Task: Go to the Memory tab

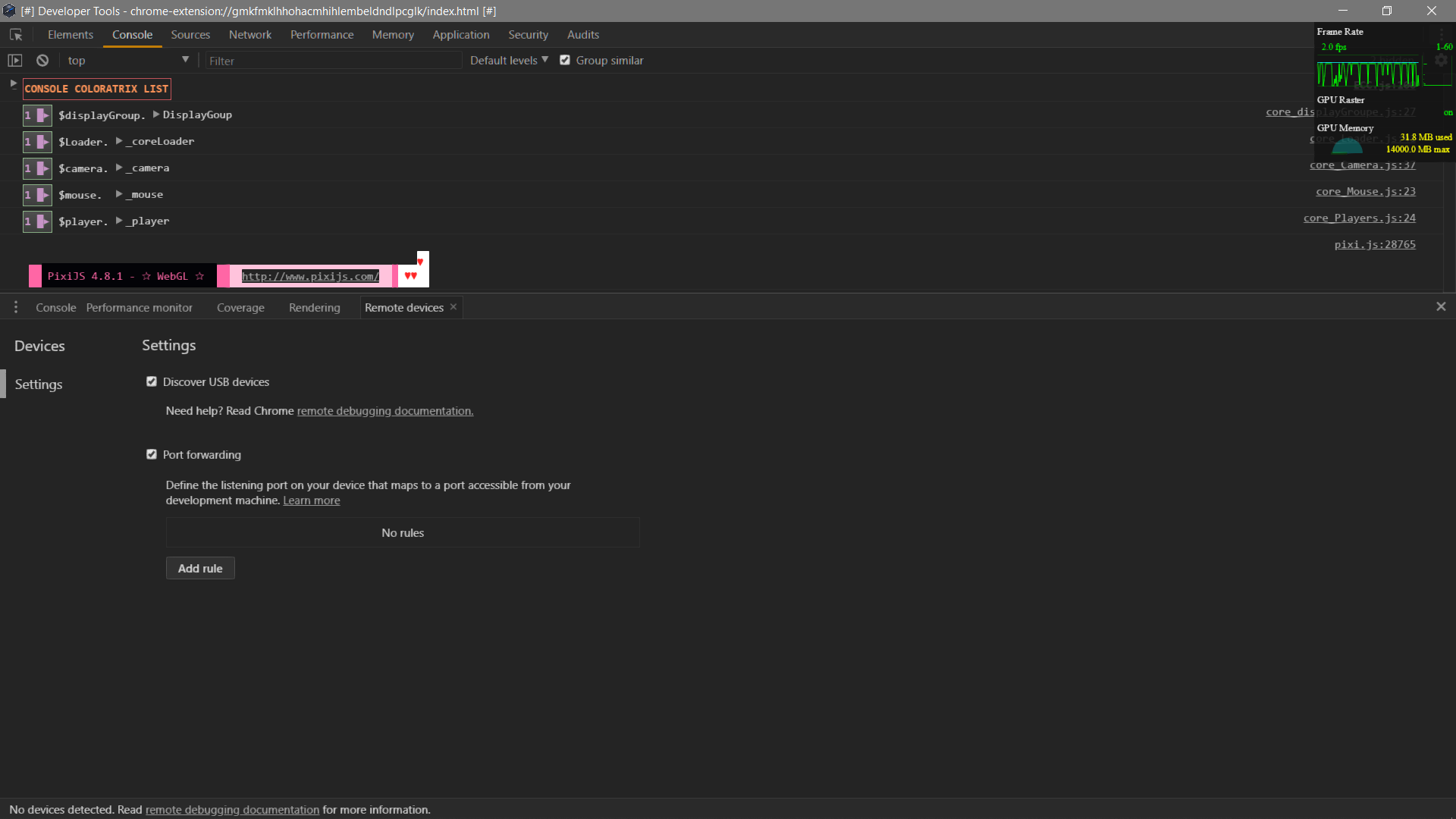Action: point(393,35)
